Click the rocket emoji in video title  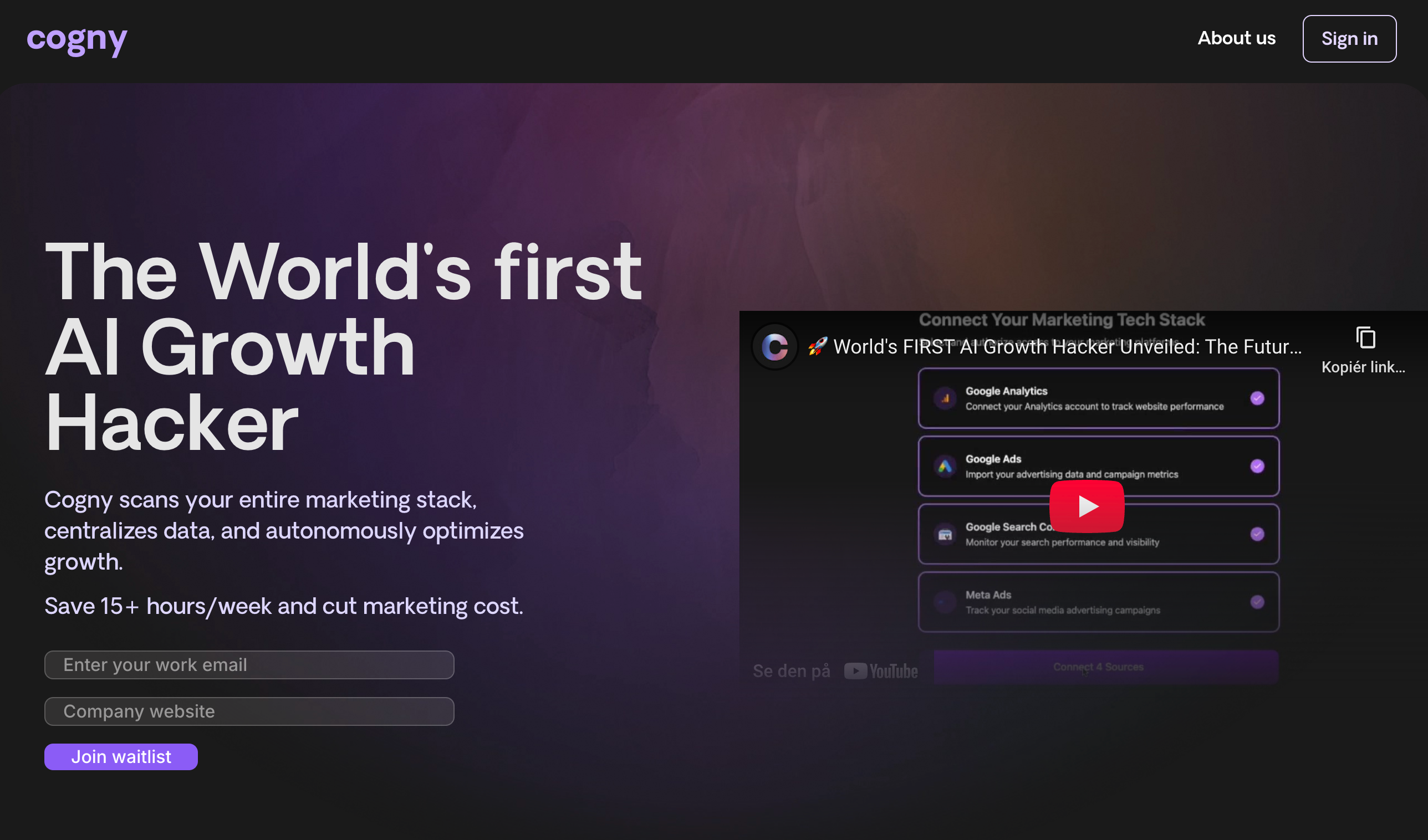point(817,346)
